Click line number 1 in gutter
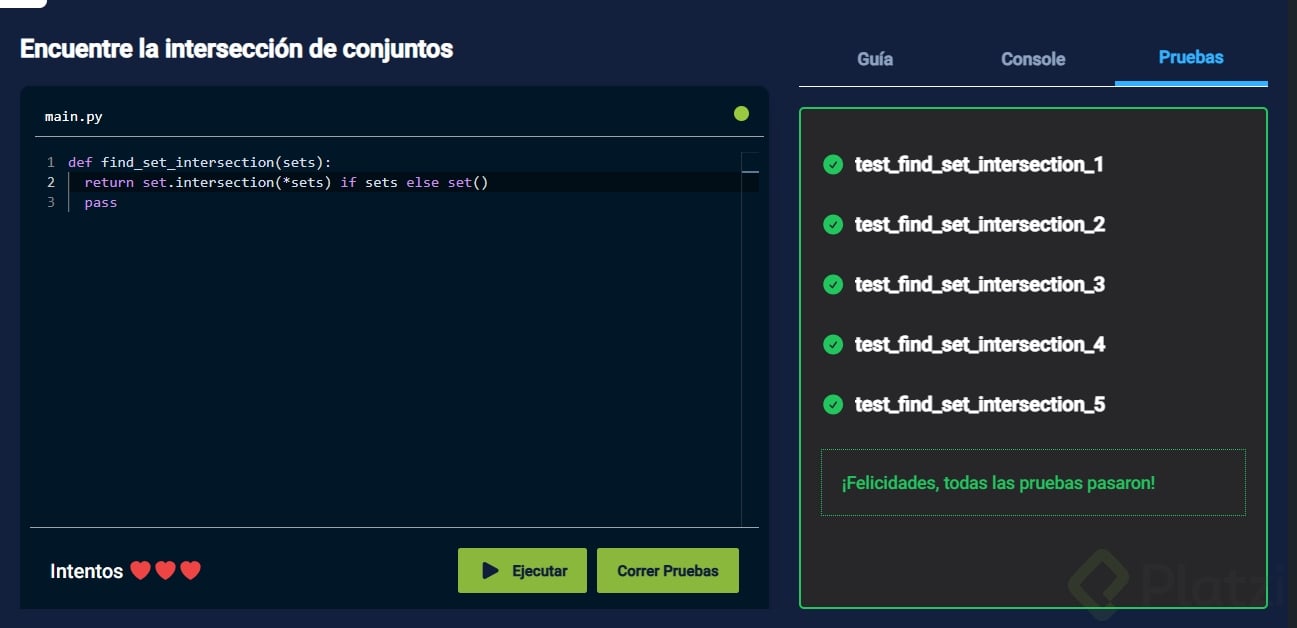Image resolution: width=1297 pixels, height=628 pixels. tap(50, 162)
